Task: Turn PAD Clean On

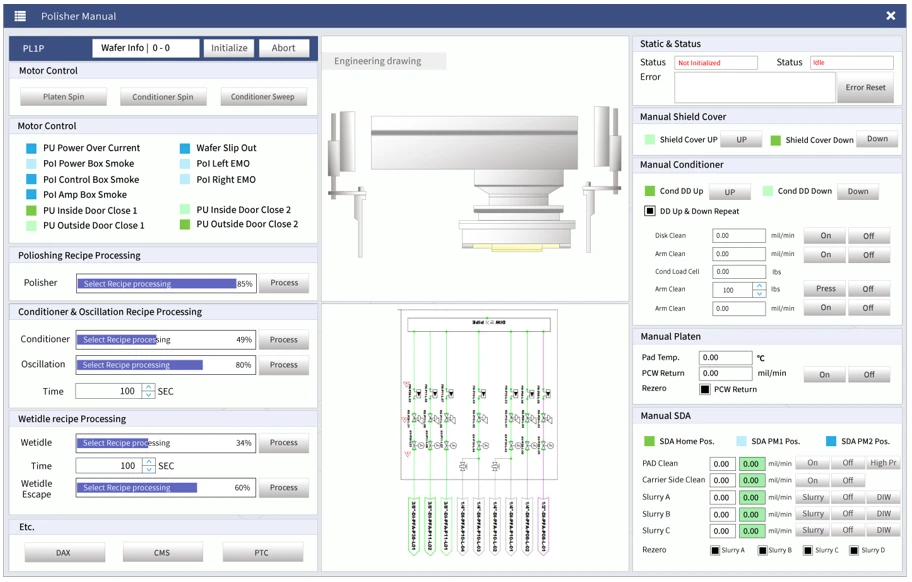Action: pyautogui.click(x=813, y=463)
